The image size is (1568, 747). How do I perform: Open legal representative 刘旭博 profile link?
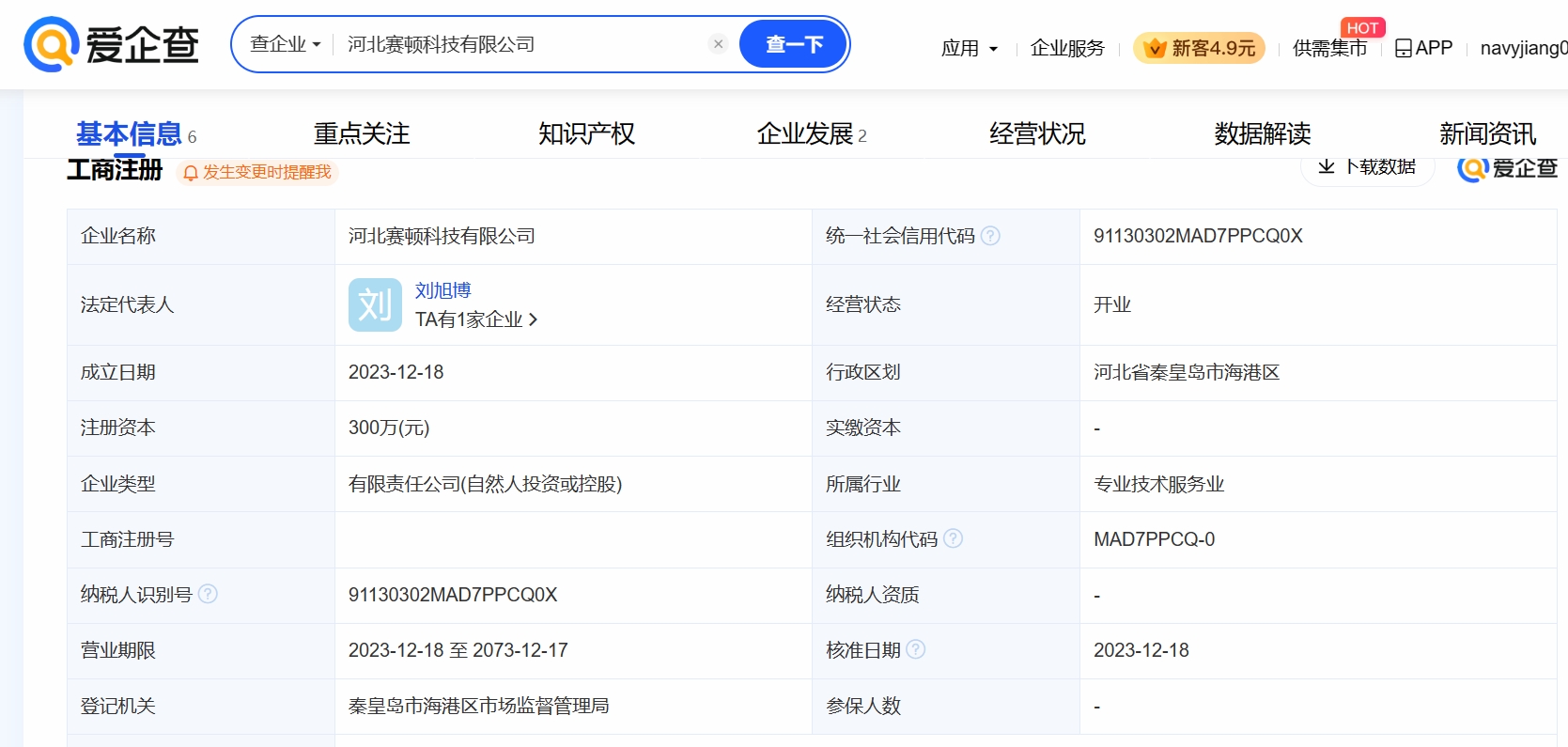click(x=442, y=290)
